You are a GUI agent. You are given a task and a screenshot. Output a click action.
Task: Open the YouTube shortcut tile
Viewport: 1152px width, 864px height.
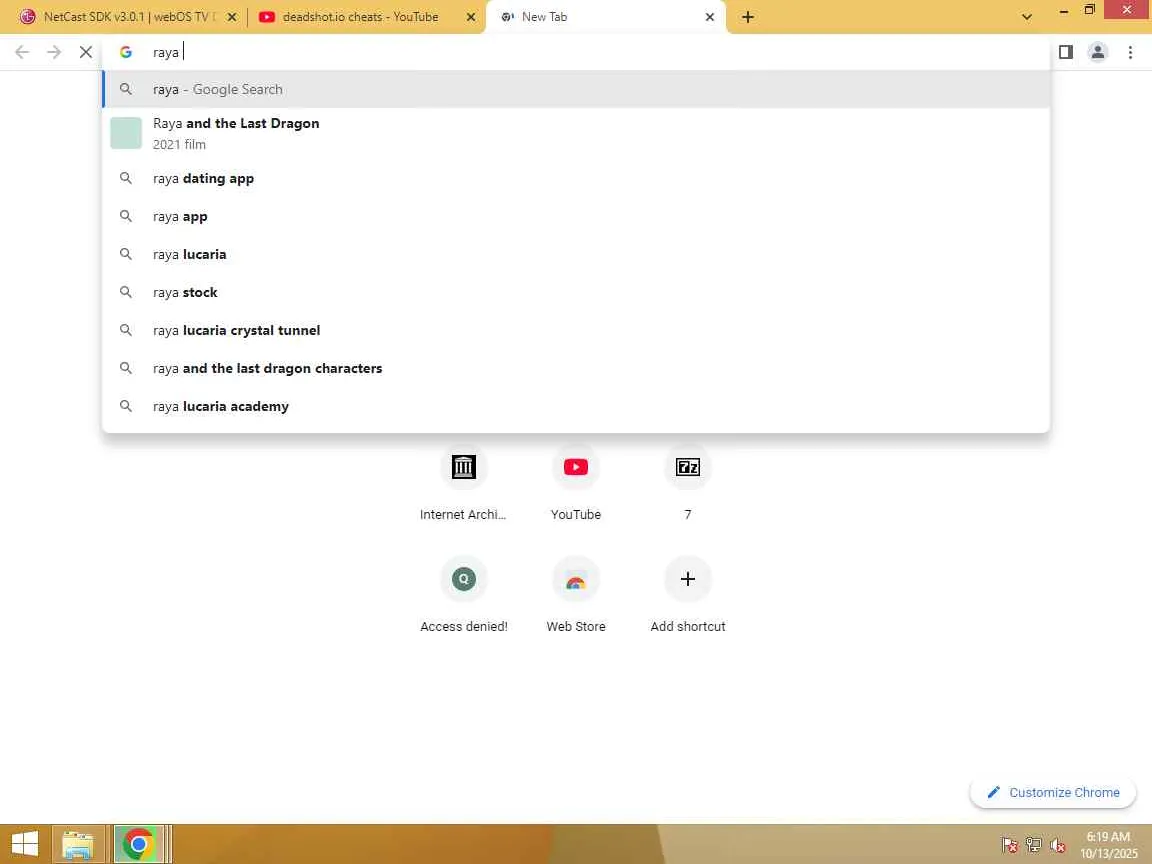pos(576,482)
